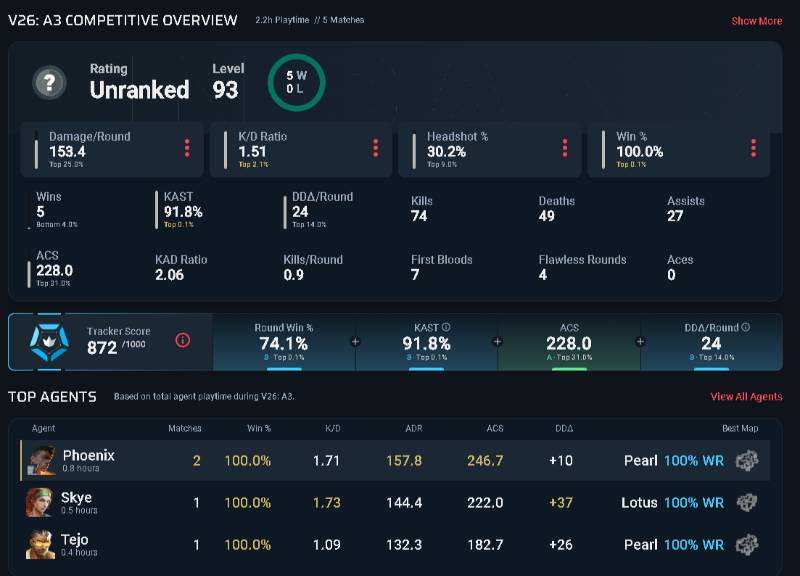Click the Show More link
The height and width of the screenshot is (576, 800).
coord(756,21)
